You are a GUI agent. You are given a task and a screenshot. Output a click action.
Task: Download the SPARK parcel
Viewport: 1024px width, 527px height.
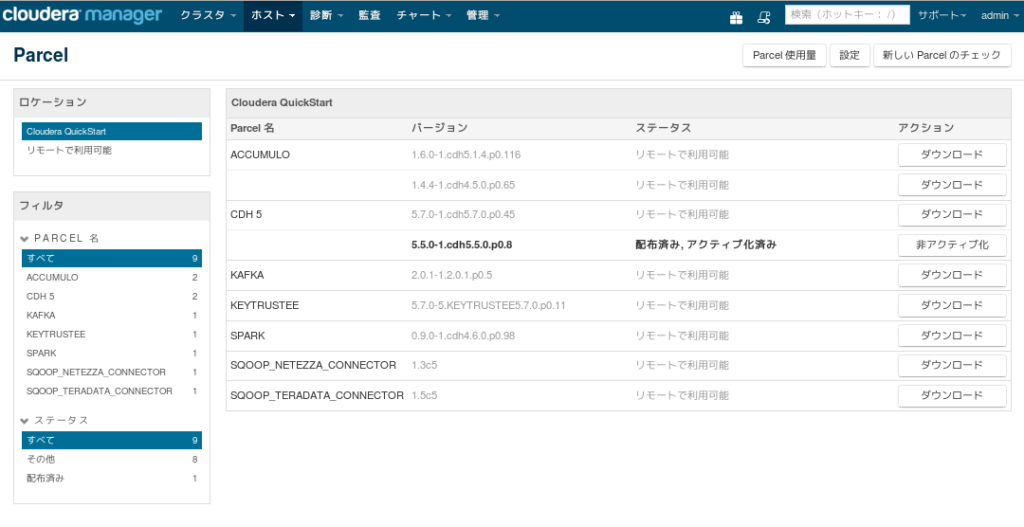pyautogui.click(x=952, y=335)
